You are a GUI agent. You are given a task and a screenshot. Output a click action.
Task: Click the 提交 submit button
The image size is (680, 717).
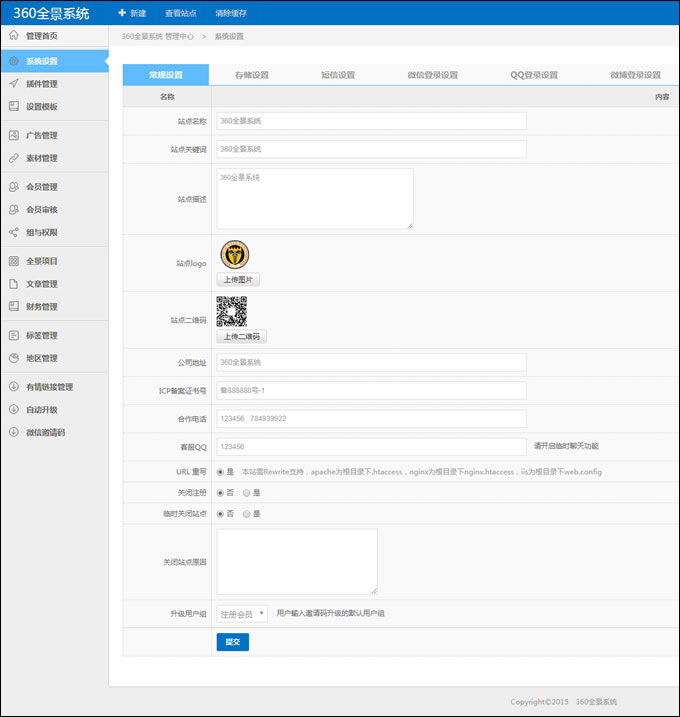tap(232, 642)
